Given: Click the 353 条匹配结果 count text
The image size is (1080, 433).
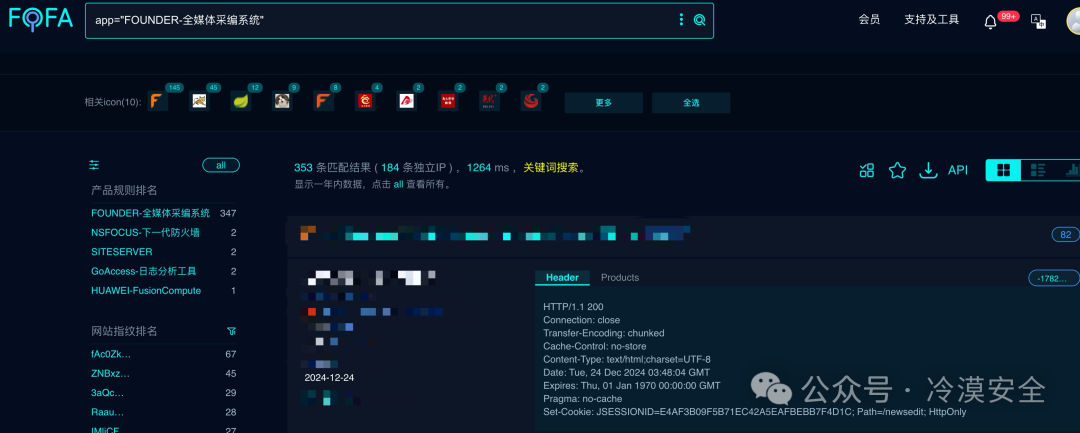Looking at the screenshot, I should [x=332, y=168].
